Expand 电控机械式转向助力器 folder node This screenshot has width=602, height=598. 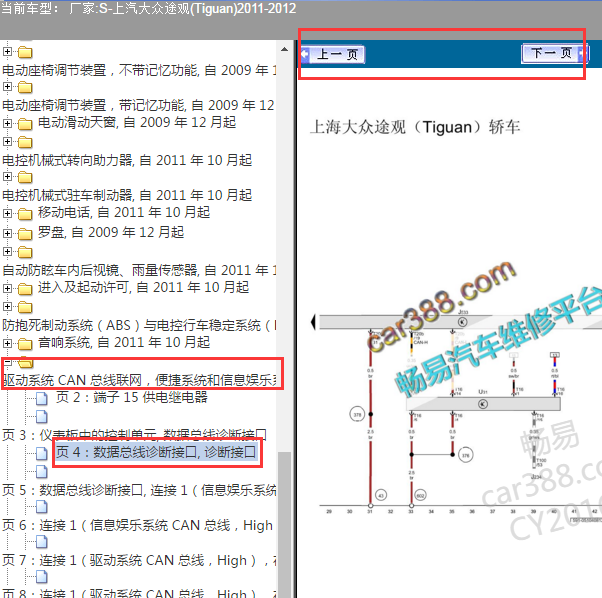point(7,141)
